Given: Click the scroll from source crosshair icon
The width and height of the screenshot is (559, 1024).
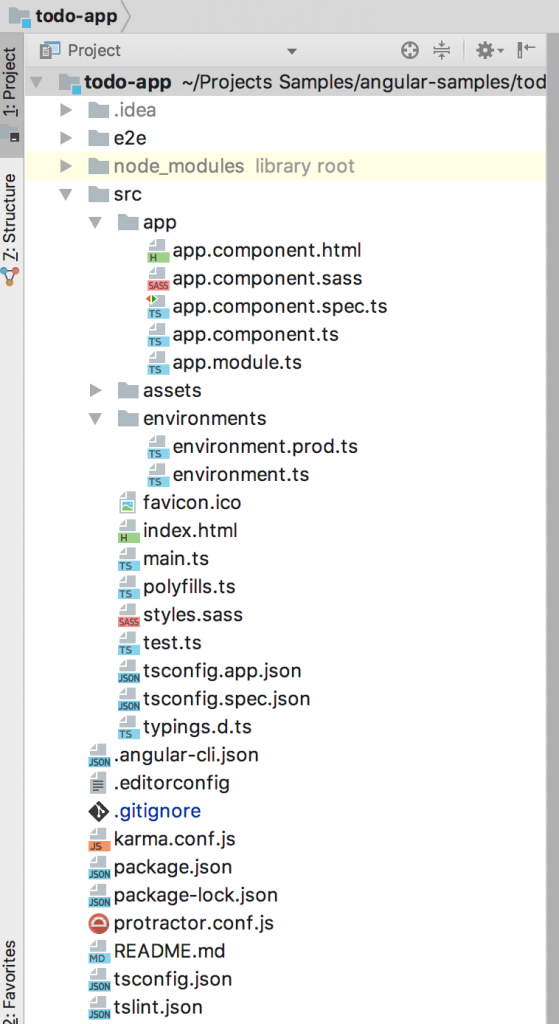Looking at the screenshot, I should [x=409, y=50].
